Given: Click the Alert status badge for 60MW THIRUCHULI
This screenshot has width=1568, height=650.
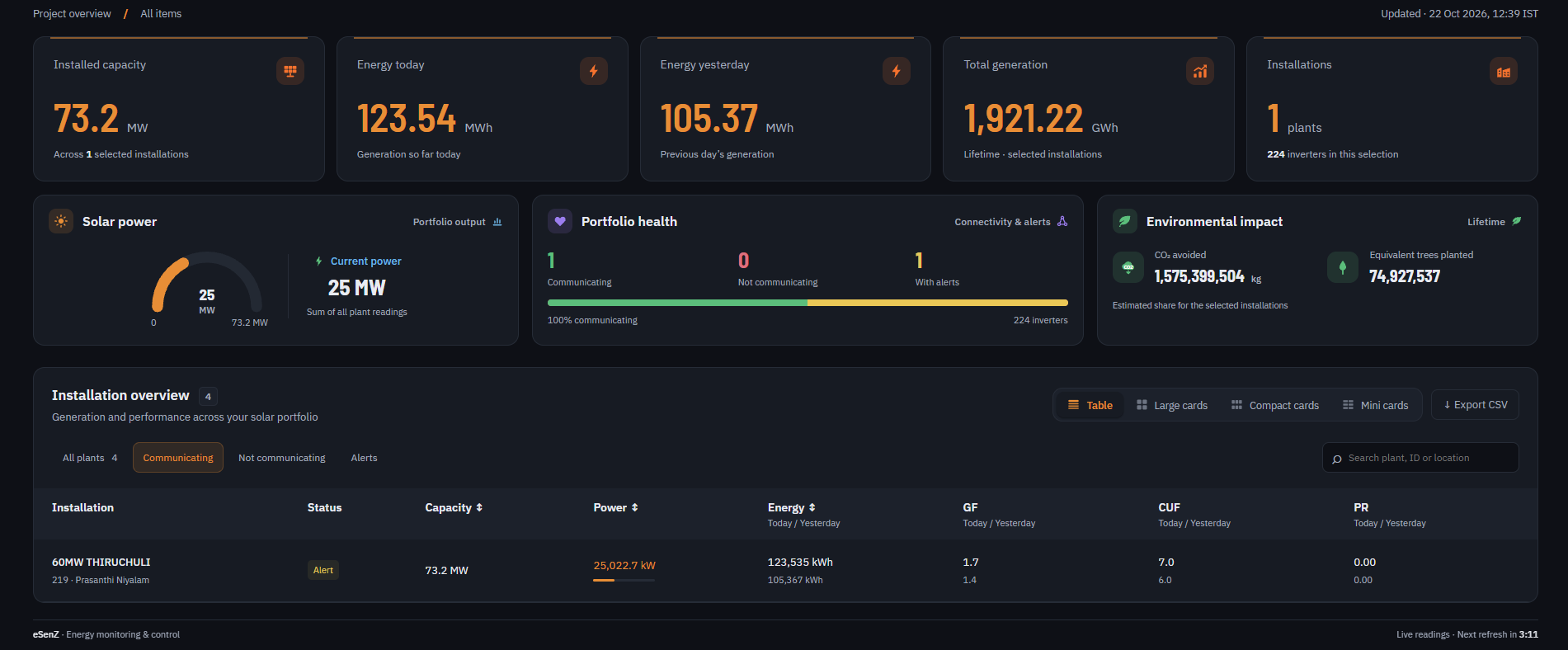Looking at the screenshot, I should click(323, 570).
